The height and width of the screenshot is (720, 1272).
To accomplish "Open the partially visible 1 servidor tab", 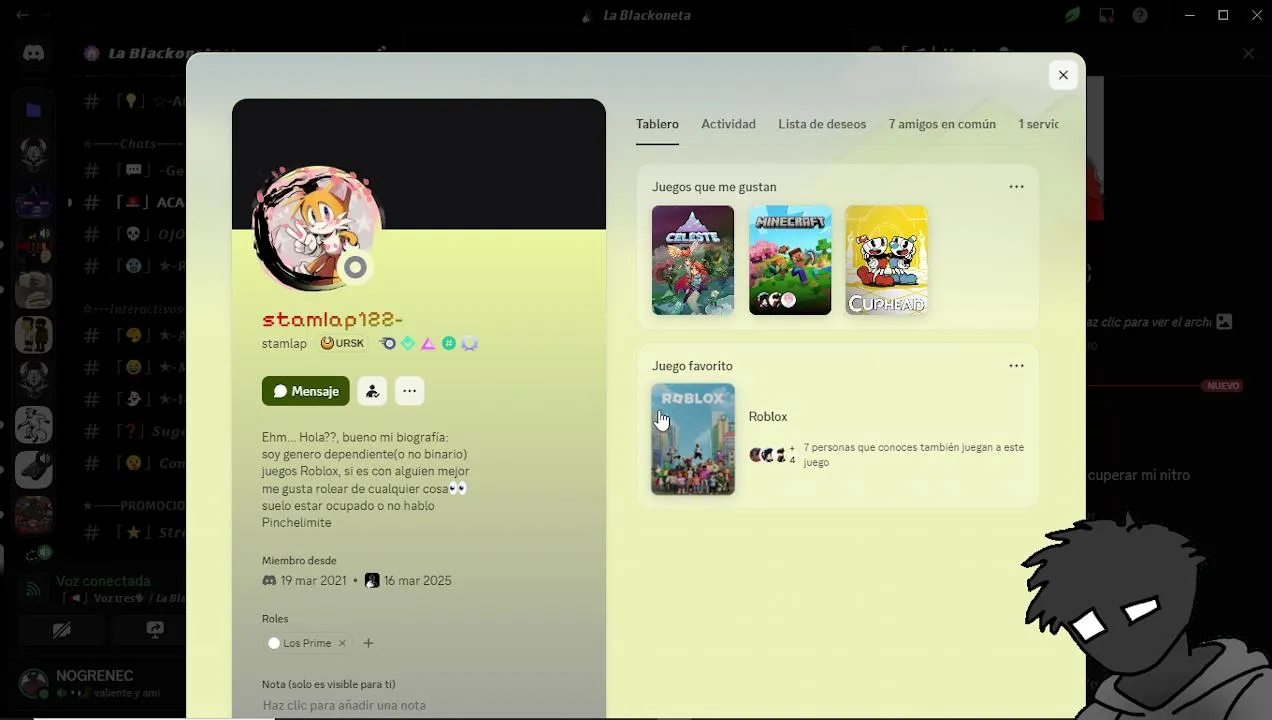I will point(1038,124).
